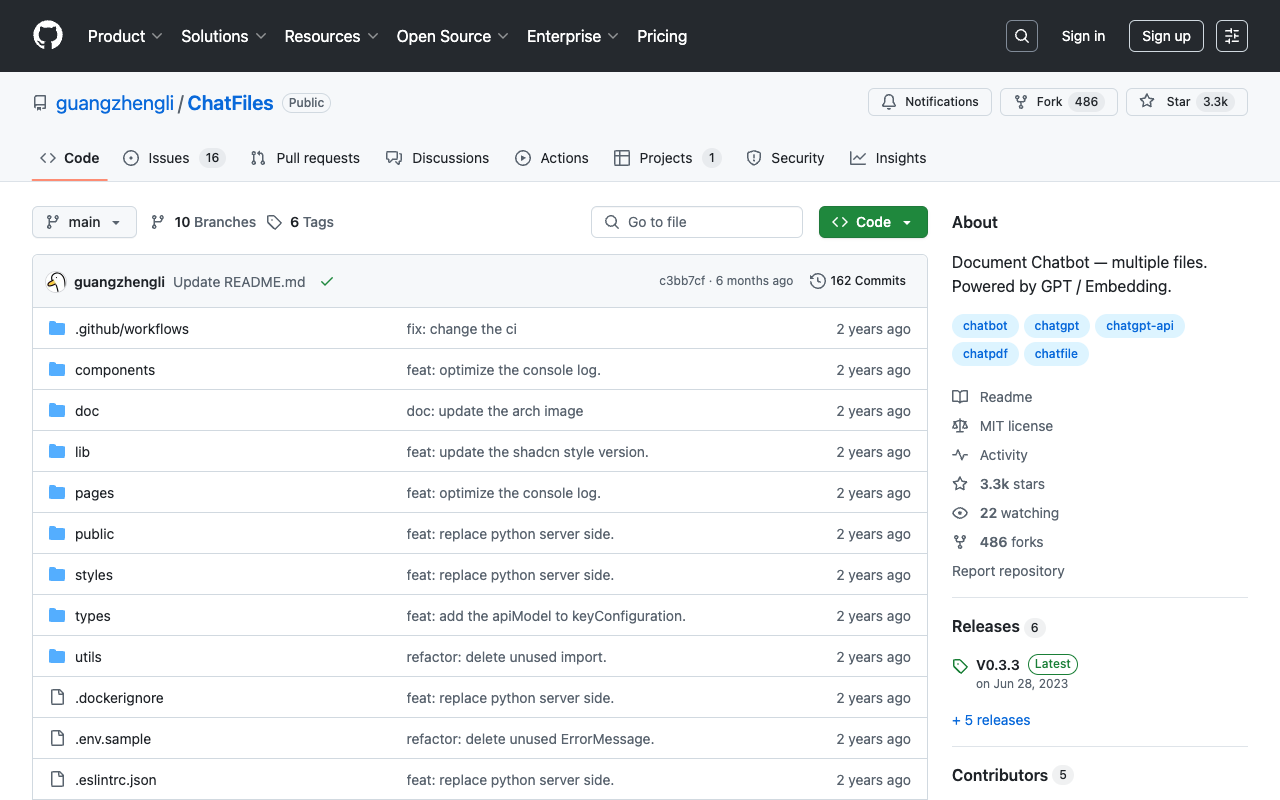Click the Sign up button
This screenshot has height=800, width=1280.
point(1166,36)
